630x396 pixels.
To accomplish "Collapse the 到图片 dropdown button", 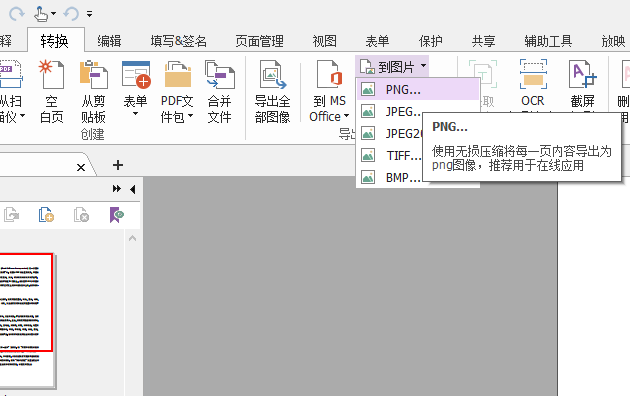I will pyautogui.click(x=392, y=67).
